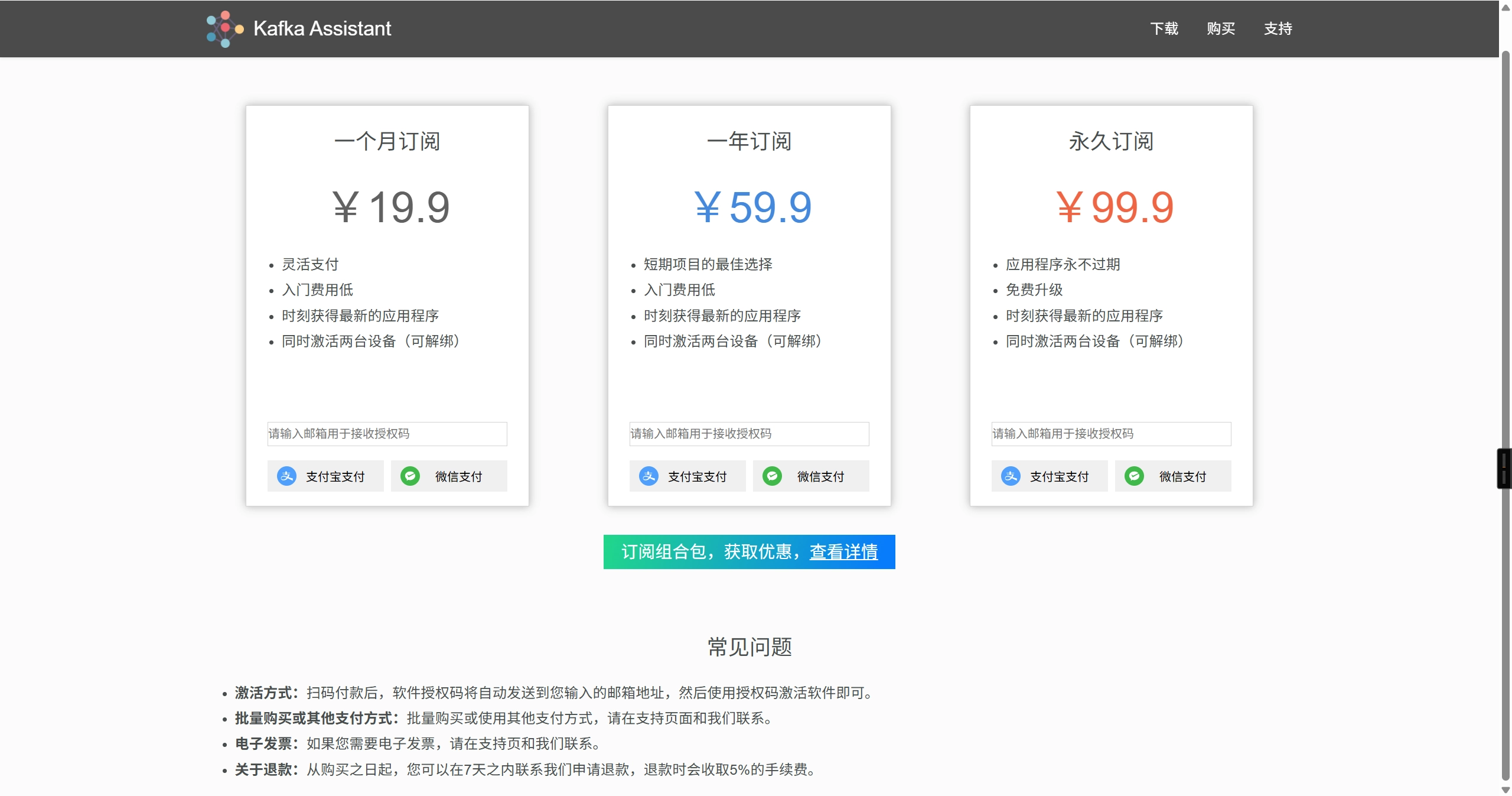
Task: Click the ¥59.9 price text
Action: click(752, 207)
